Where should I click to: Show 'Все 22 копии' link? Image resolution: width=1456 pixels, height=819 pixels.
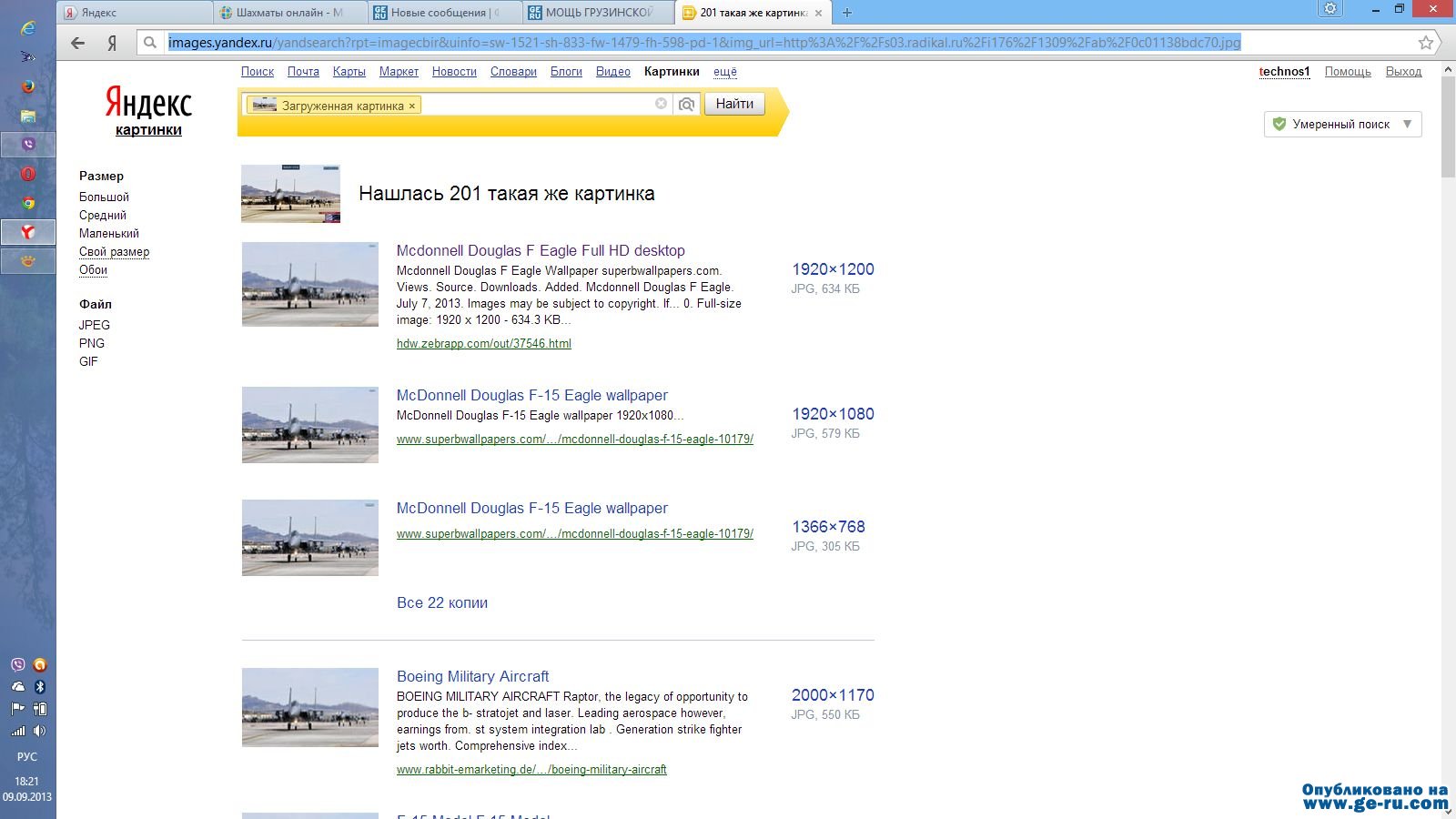442,602
